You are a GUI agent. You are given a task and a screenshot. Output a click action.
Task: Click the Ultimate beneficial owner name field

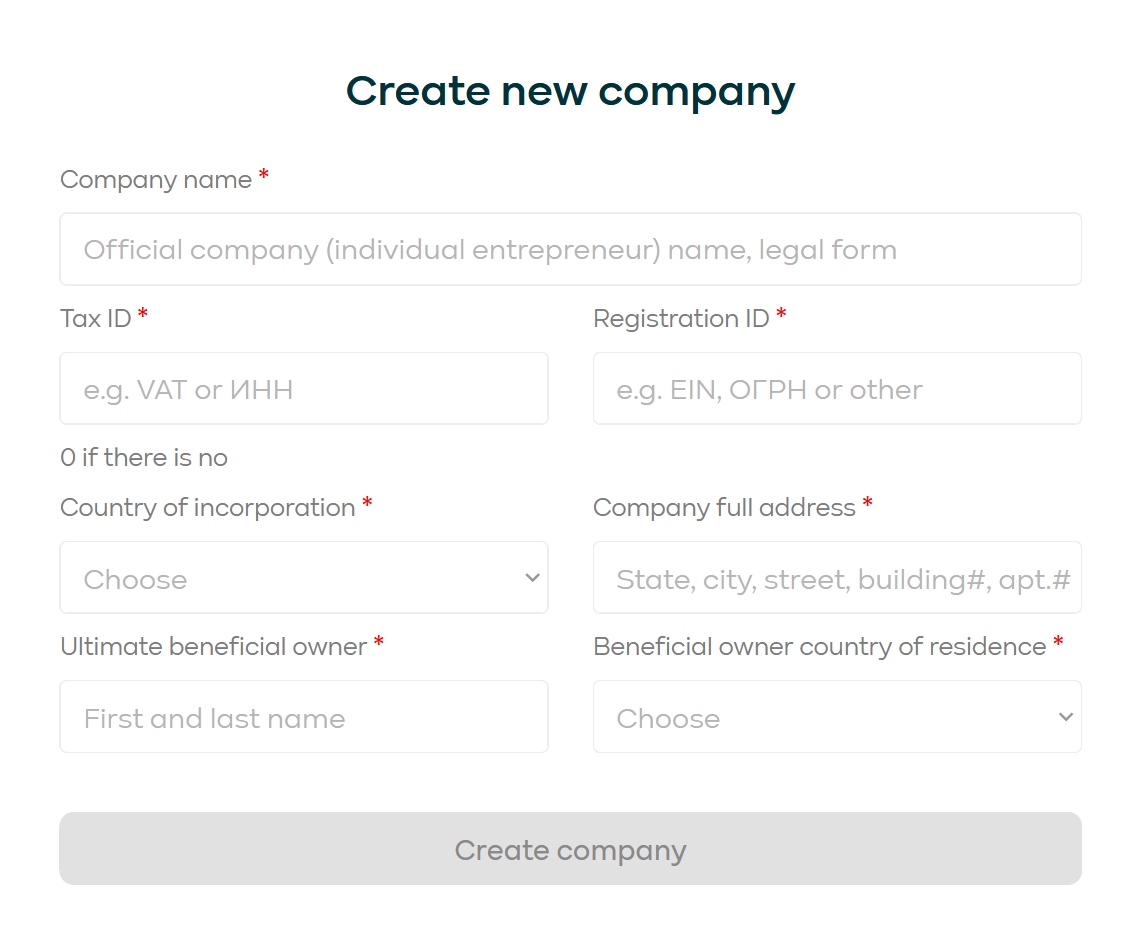pyautogui.click(x=304, y=716)
